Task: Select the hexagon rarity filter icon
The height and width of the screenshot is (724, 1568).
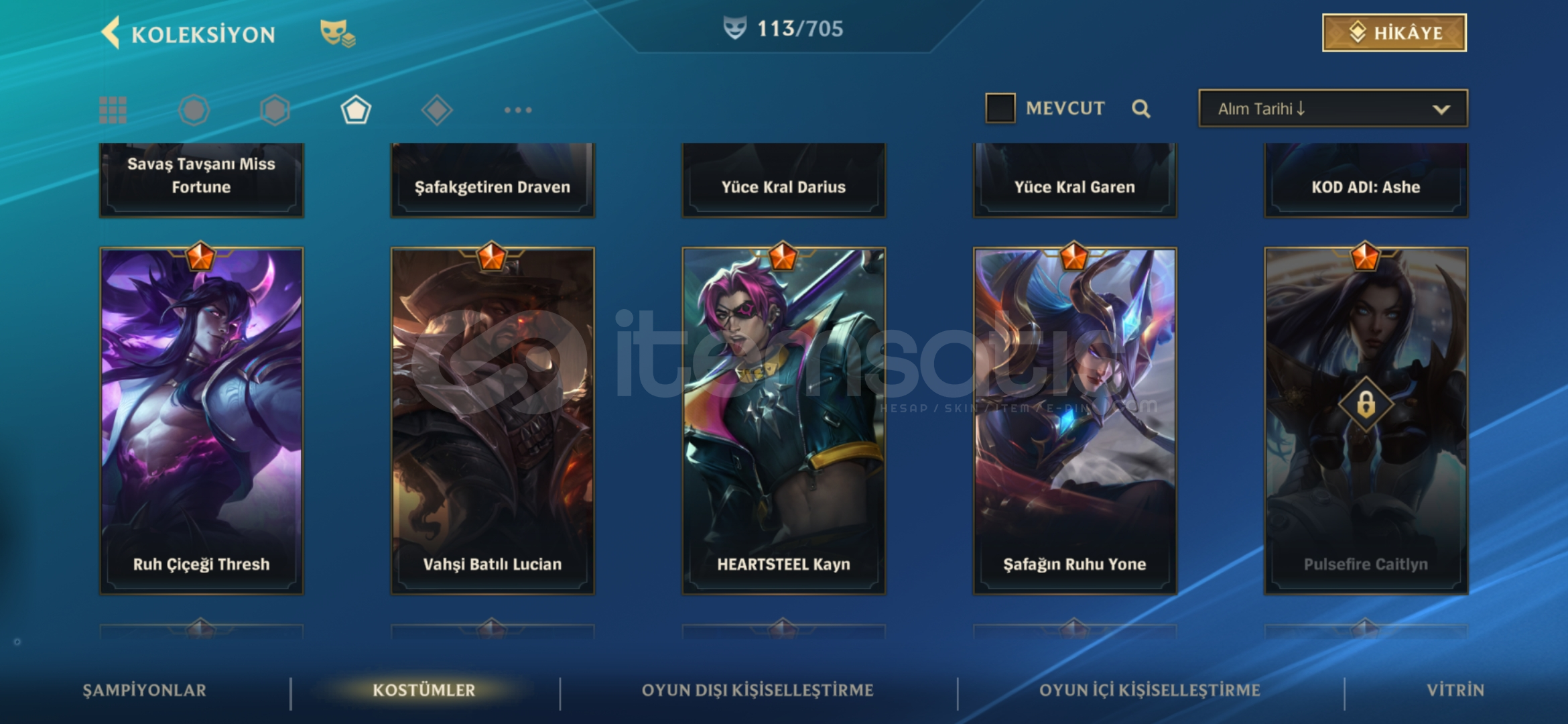Action: pos(275,110)
